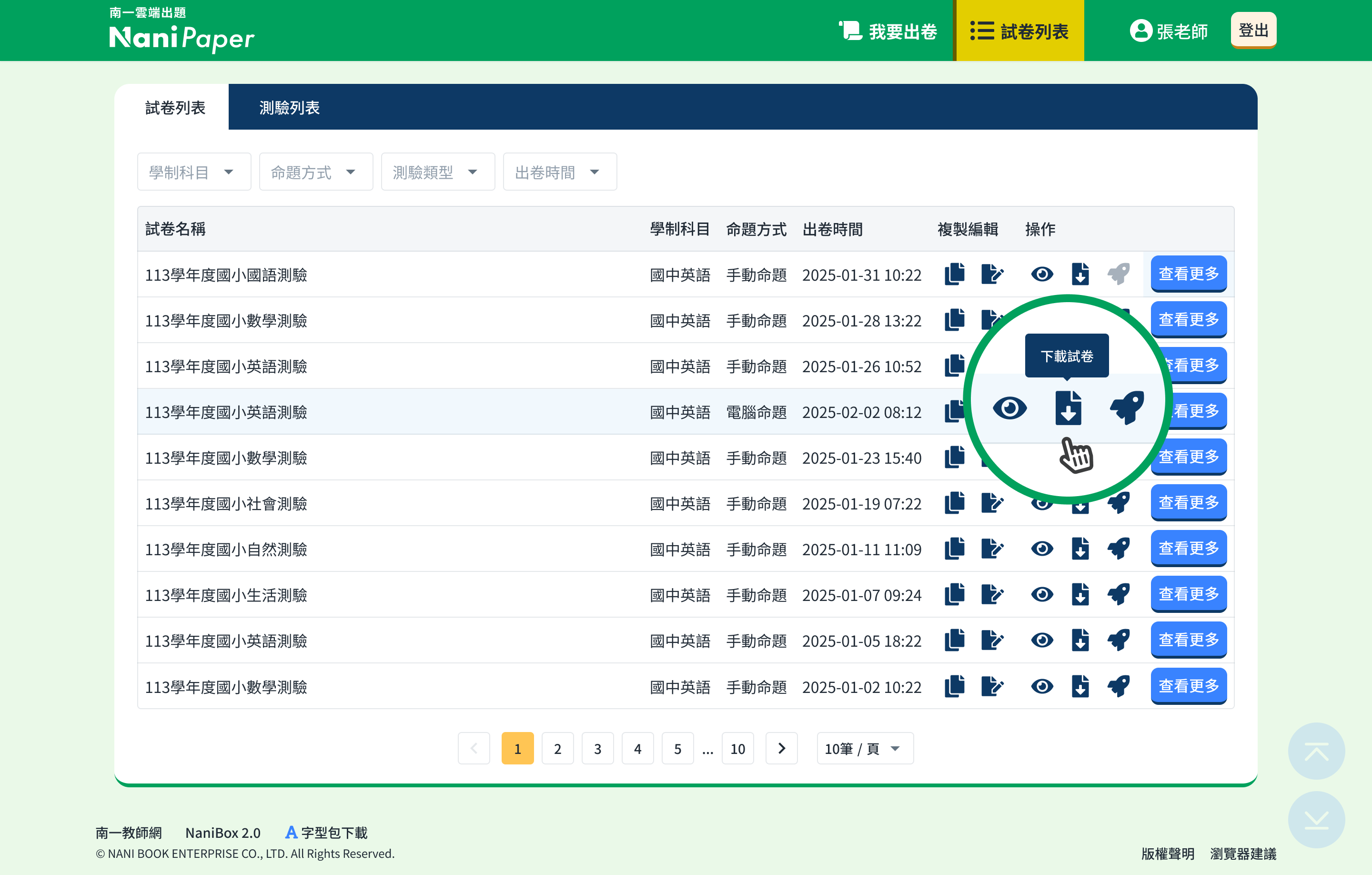Viewport: 1372px width, 875px height.
Task: Open the 瀏覽器建議 footer link
Action: (x=1243, y=854)
